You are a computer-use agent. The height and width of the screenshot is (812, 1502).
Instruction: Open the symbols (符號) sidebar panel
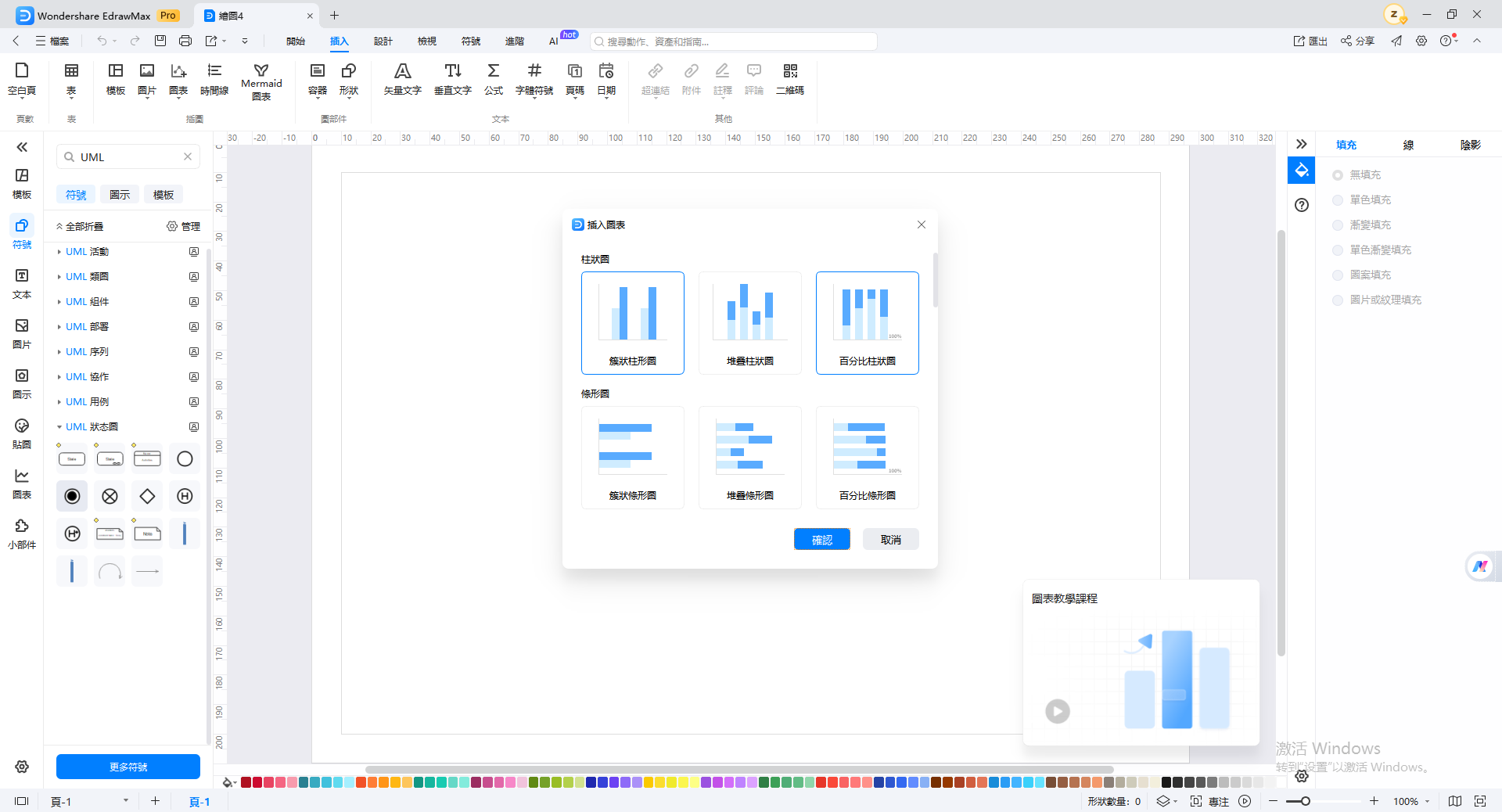tap(22, 233)
